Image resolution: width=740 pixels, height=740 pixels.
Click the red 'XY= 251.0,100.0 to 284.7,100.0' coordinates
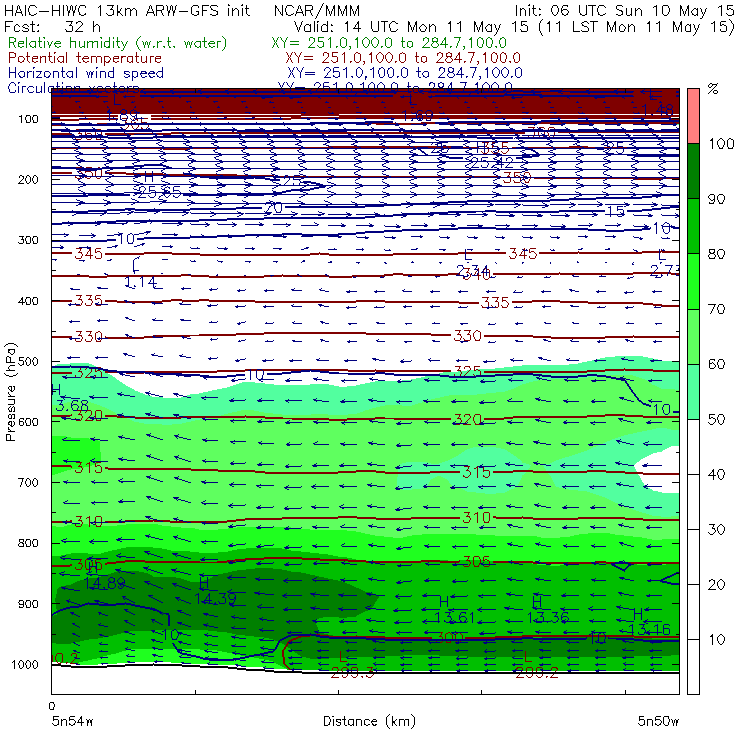(x=403, y=58)
